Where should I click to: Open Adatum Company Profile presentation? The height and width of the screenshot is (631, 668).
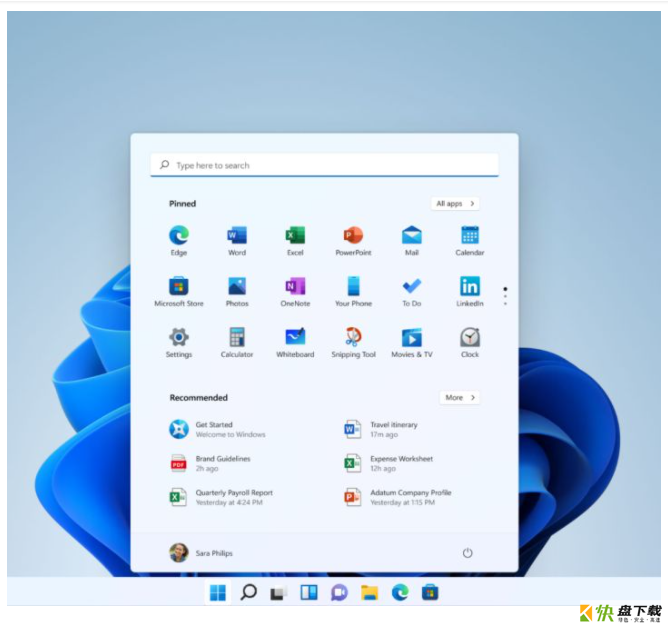[x=398, y=497]
